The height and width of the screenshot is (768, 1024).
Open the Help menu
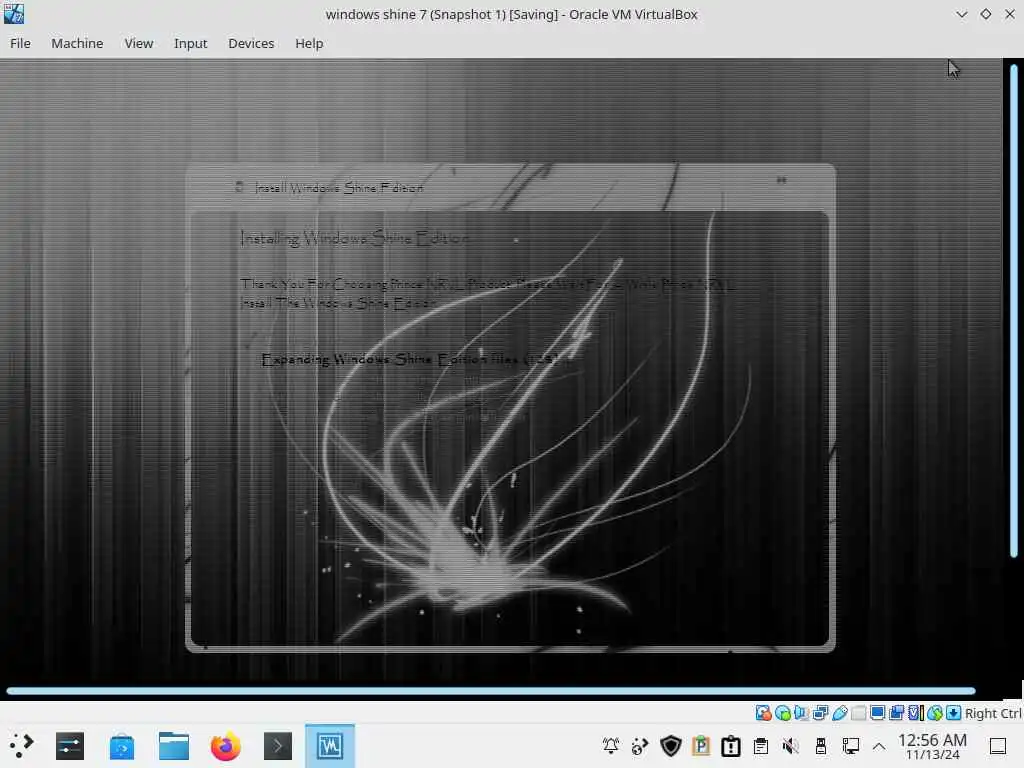pos(309,43)
